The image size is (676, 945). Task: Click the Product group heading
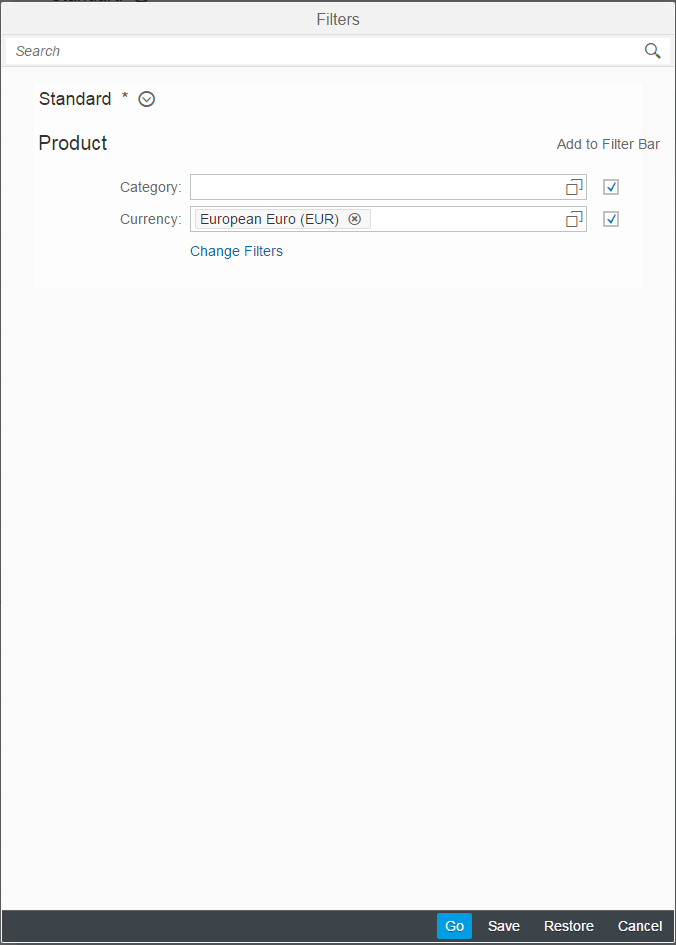[73, 143]
